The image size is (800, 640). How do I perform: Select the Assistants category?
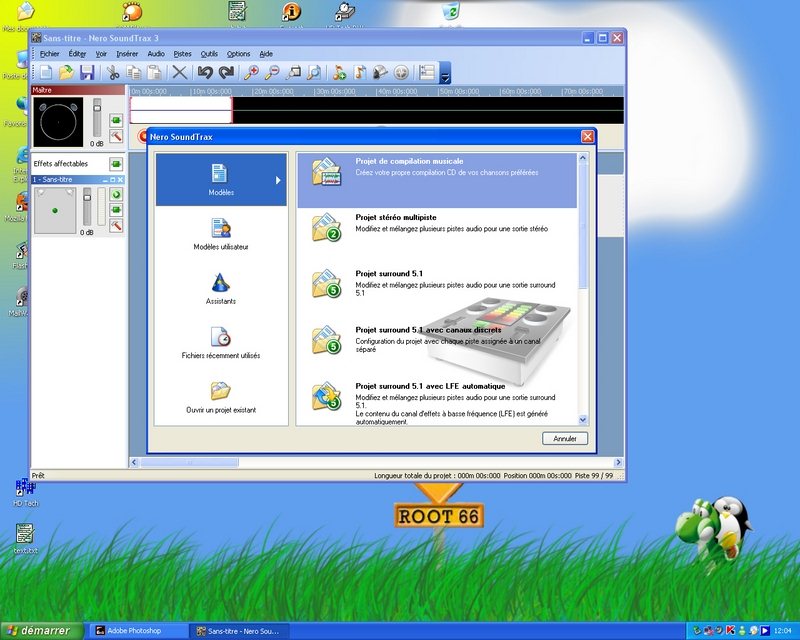(x=221, y=289)
